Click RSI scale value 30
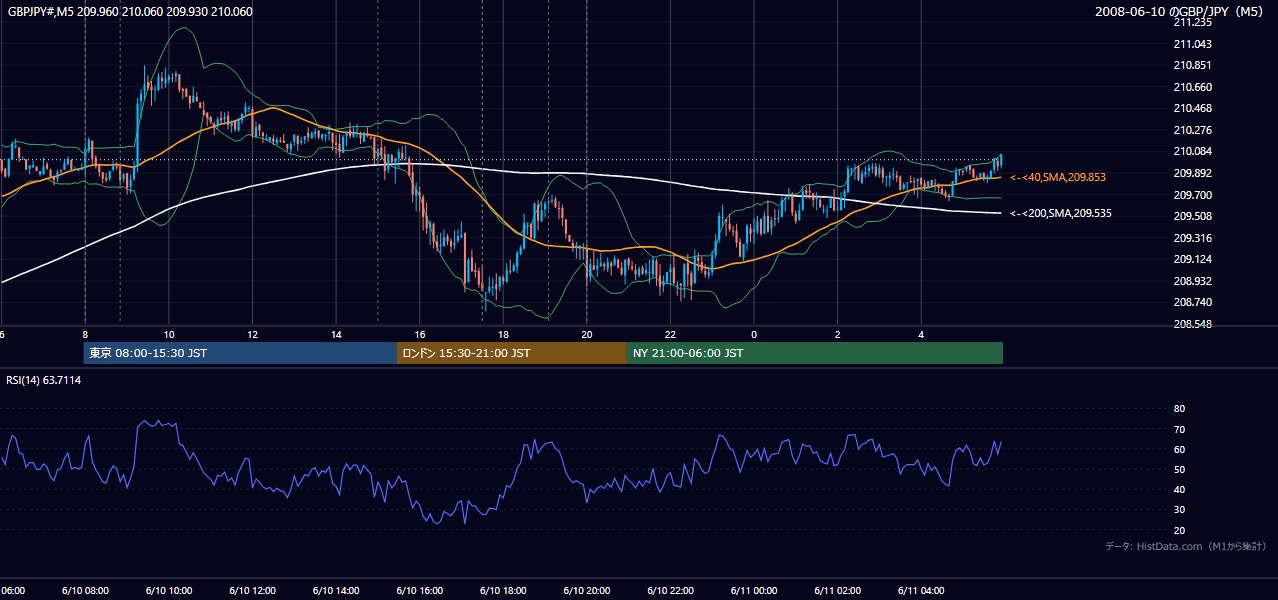This screenshot has width=1278, height=600. pyautogui.click(x=1179, y=510)
